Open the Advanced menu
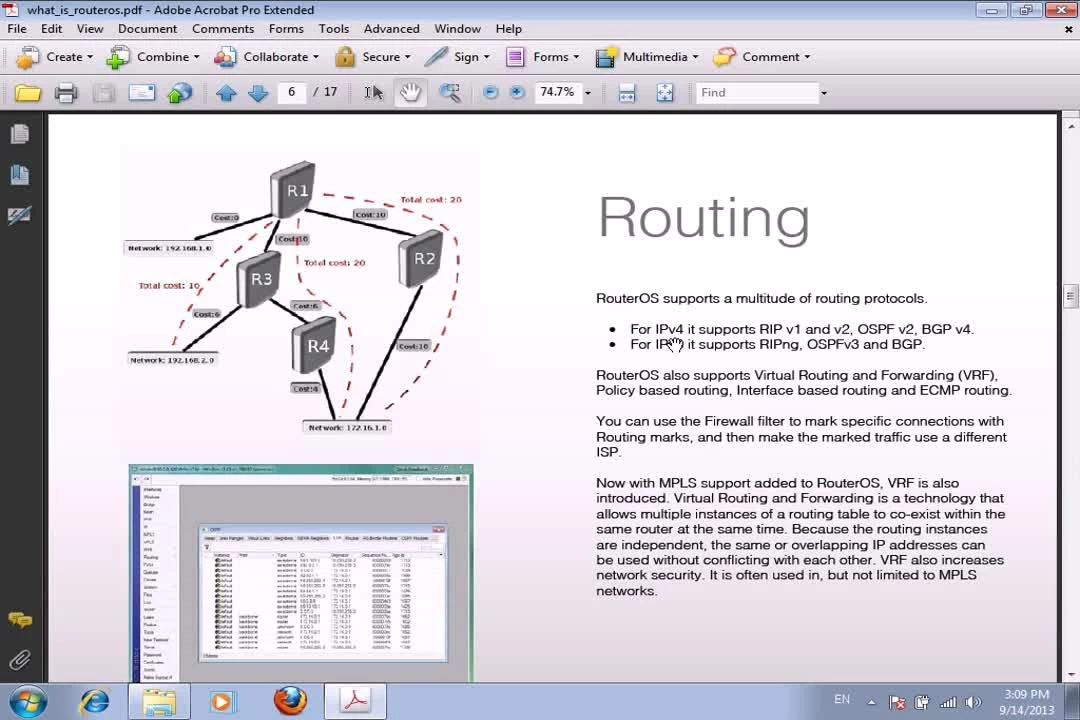 (391, 29)
